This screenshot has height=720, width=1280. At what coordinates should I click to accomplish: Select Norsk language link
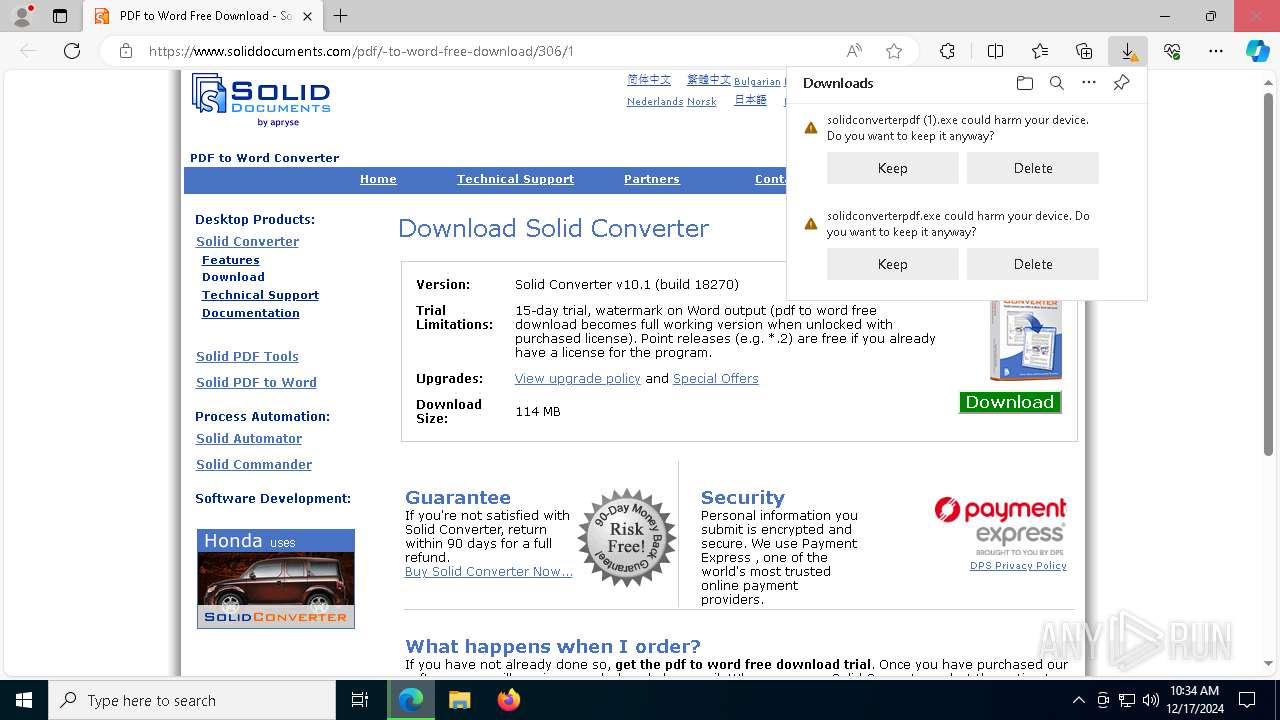tap(701, 101)
